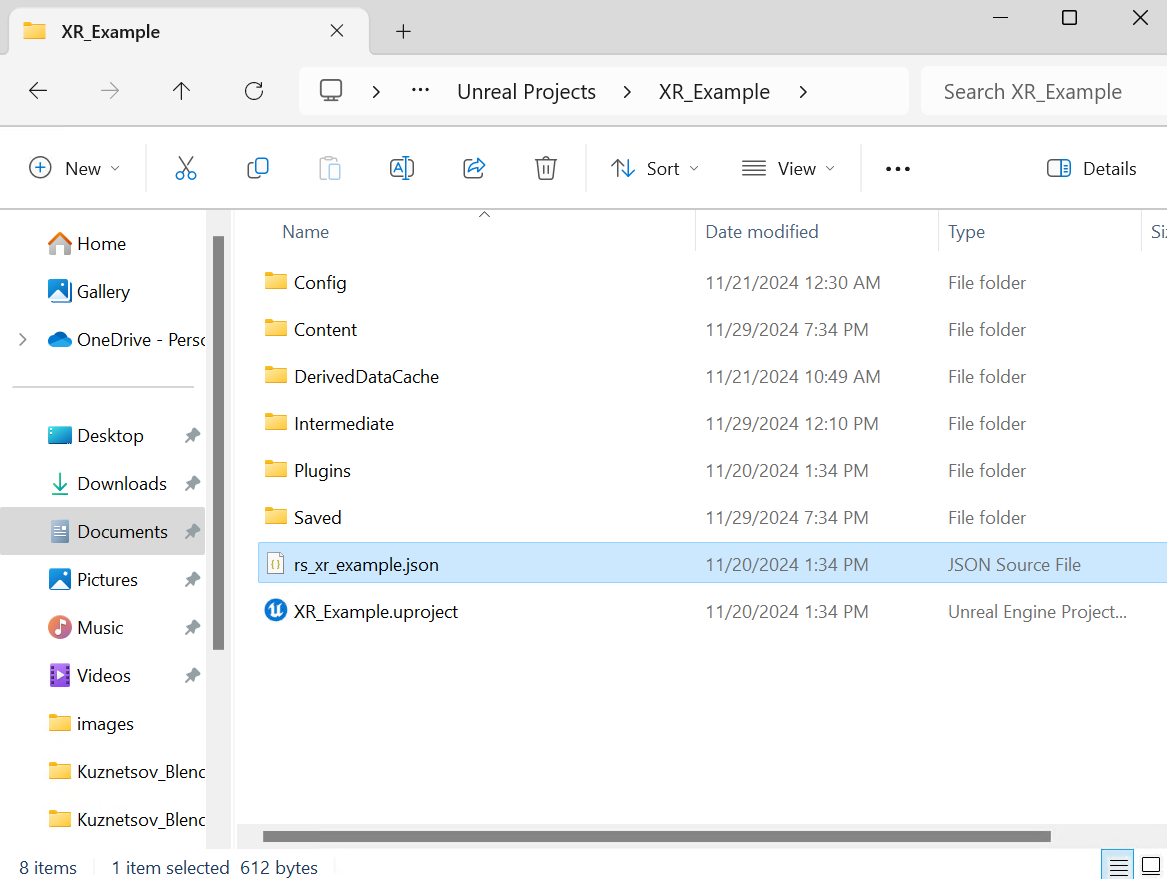Click the This PC monitor icon
This screenshot has height=879, width=1167.
pyautogui.click(x=330, y=91)
